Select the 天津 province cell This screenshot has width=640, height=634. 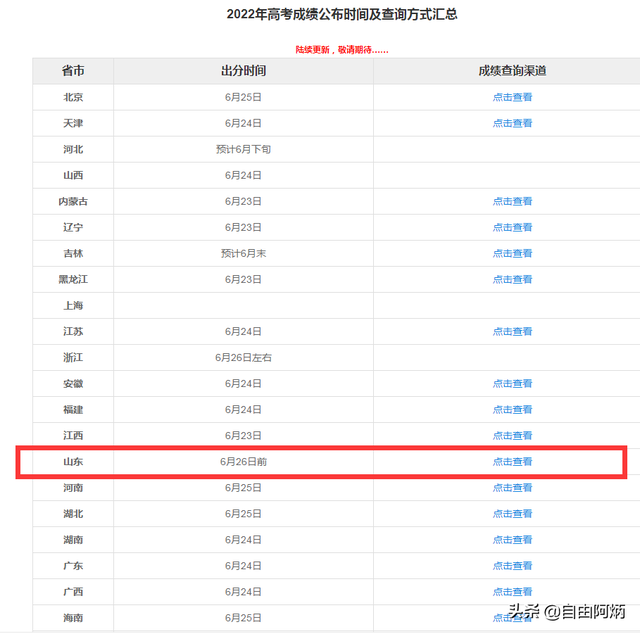pos(73,123)
